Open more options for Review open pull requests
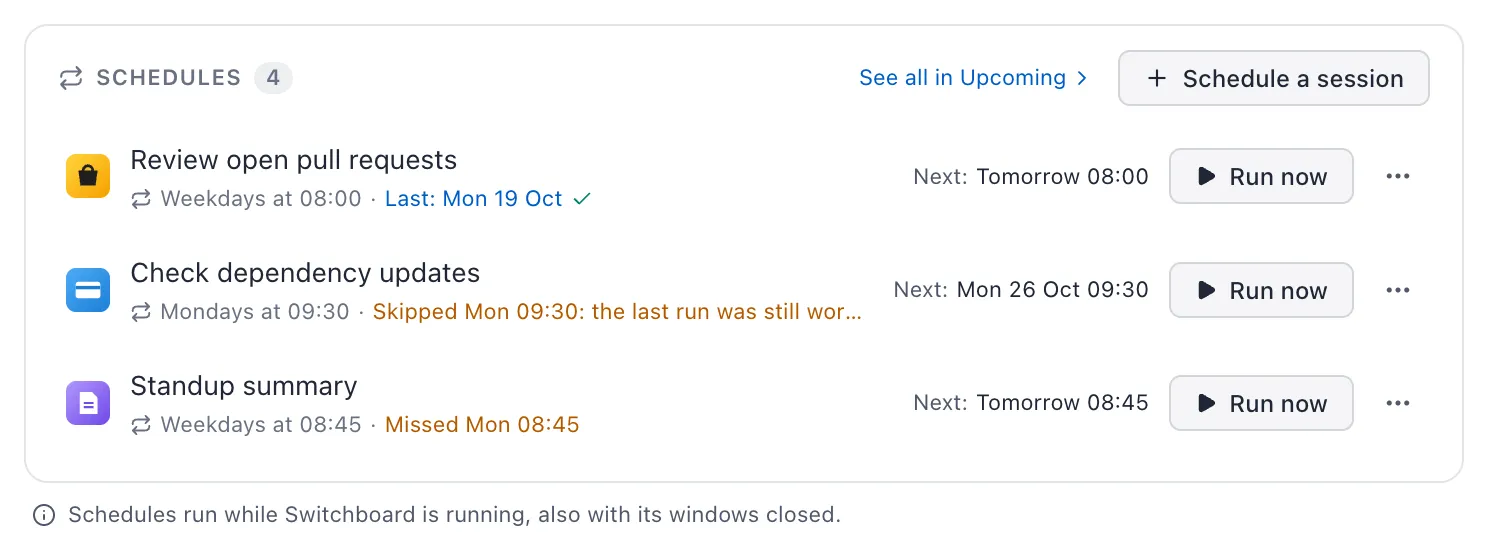The width and height of the screenshot is (1488, 554). [x=1398, y=177]
